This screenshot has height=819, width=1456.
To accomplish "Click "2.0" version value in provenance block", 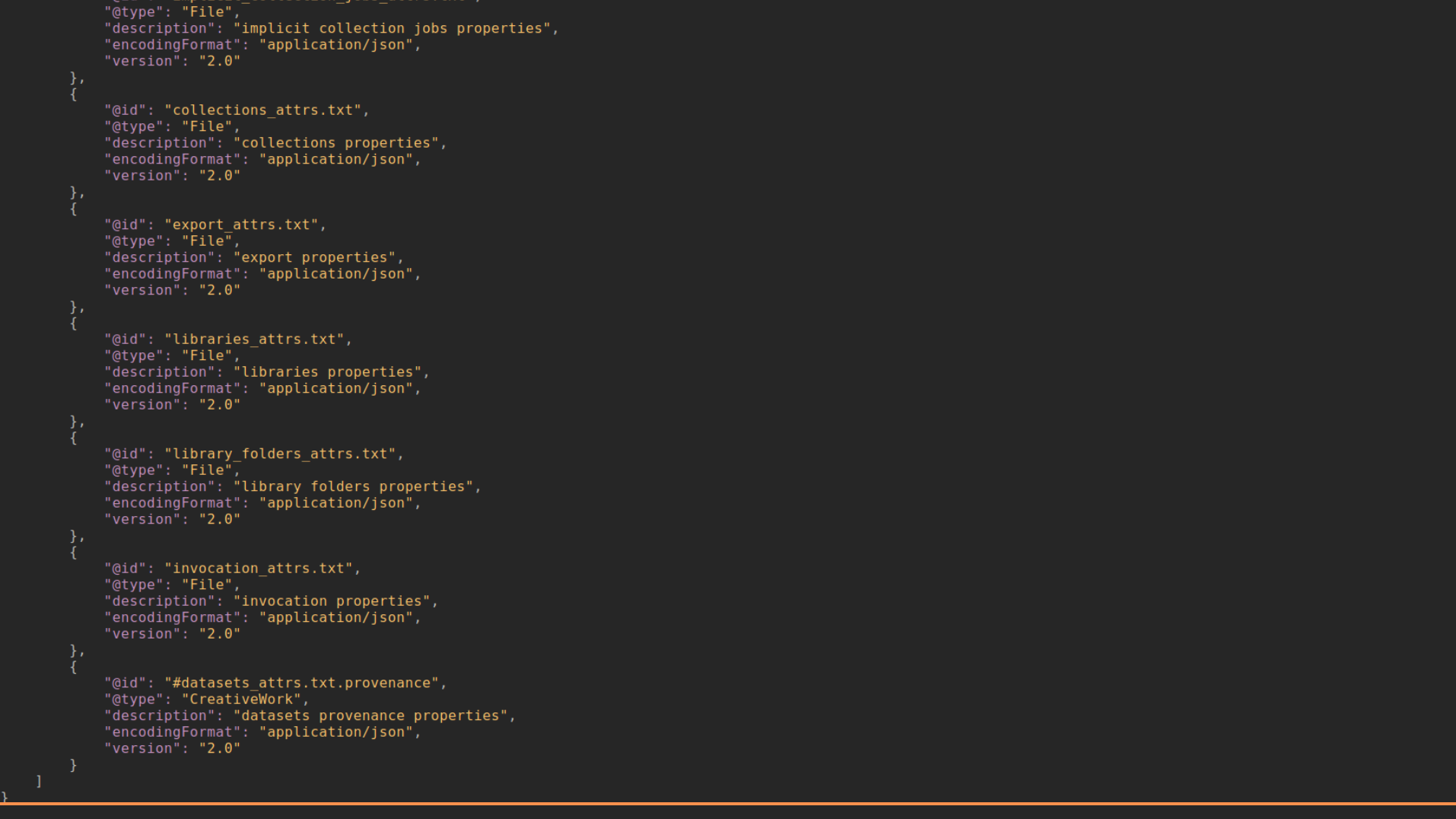I will pyautogui.click(x=220, y=749).
